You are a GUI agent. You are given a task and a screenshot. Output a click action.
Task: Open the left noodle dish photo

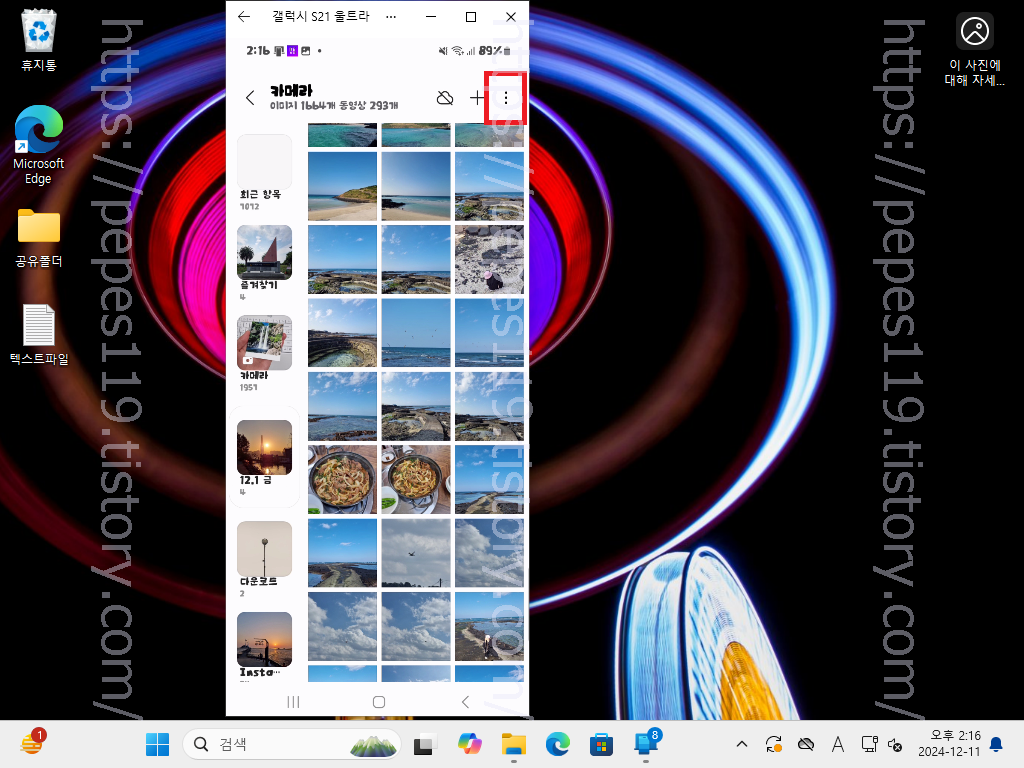tap(342, 480)
